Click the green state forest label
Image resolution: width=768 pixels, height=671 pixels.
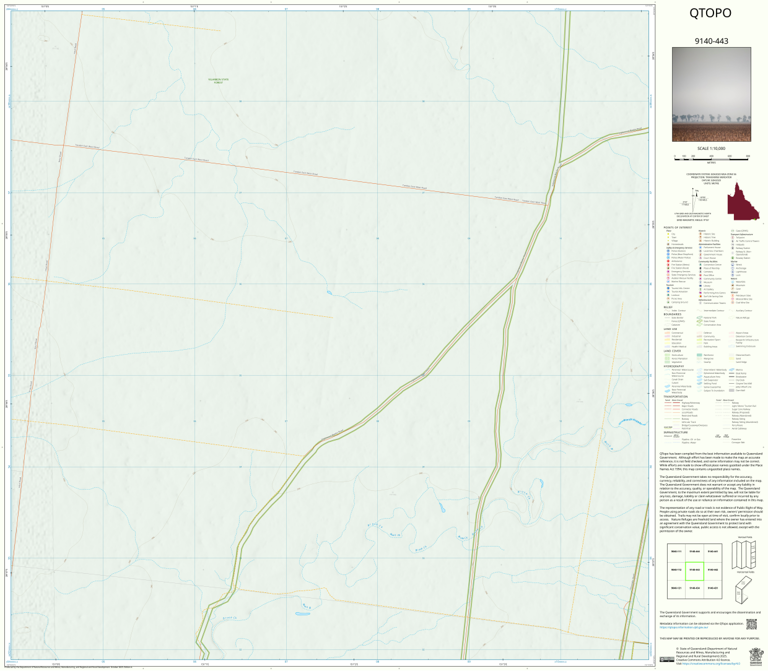pyautogui.click(x=218, y=81)
